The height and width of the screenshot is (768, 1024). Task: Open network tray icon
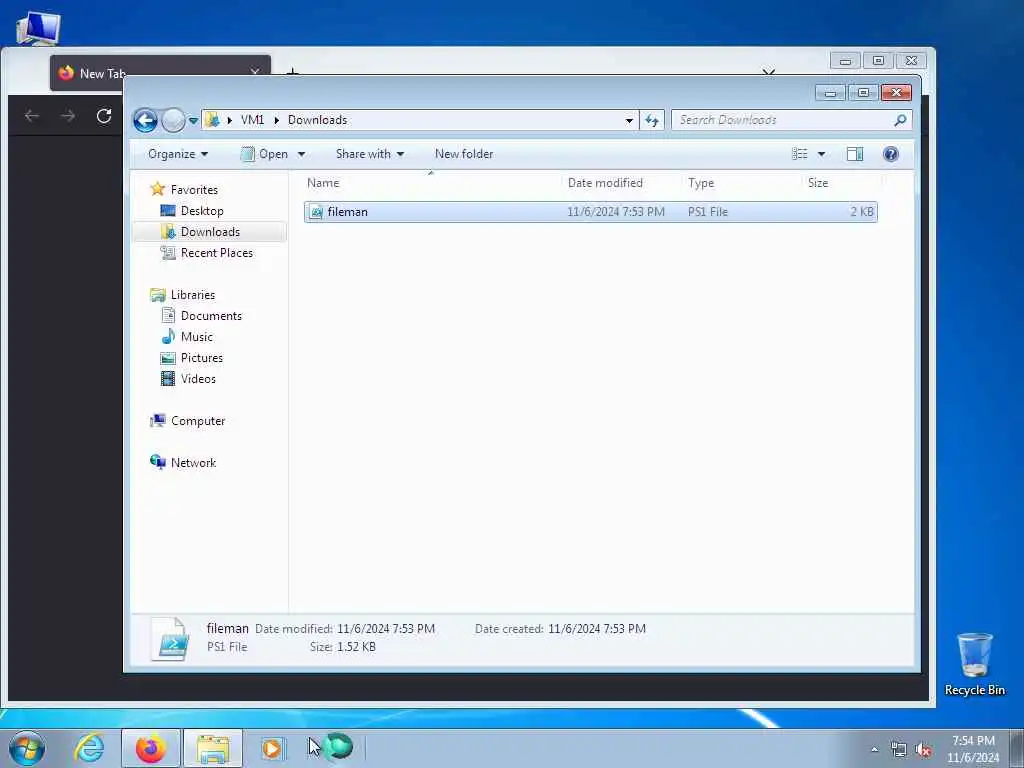[899, 750]
